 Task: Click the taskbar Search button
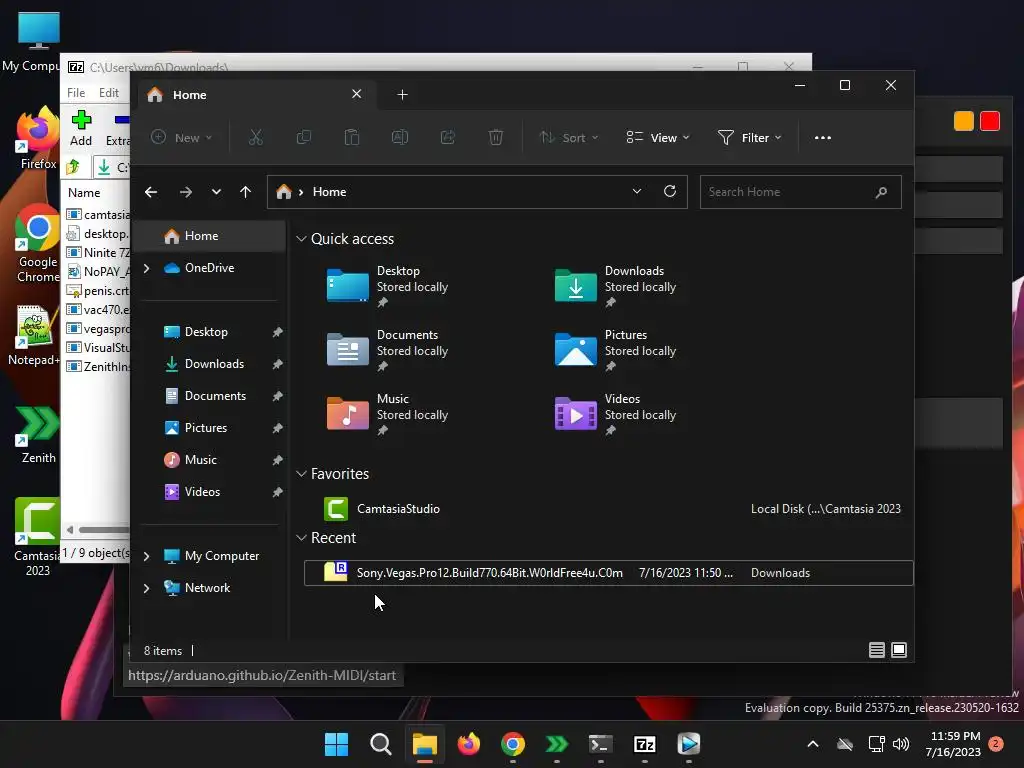tap(381, 744)
